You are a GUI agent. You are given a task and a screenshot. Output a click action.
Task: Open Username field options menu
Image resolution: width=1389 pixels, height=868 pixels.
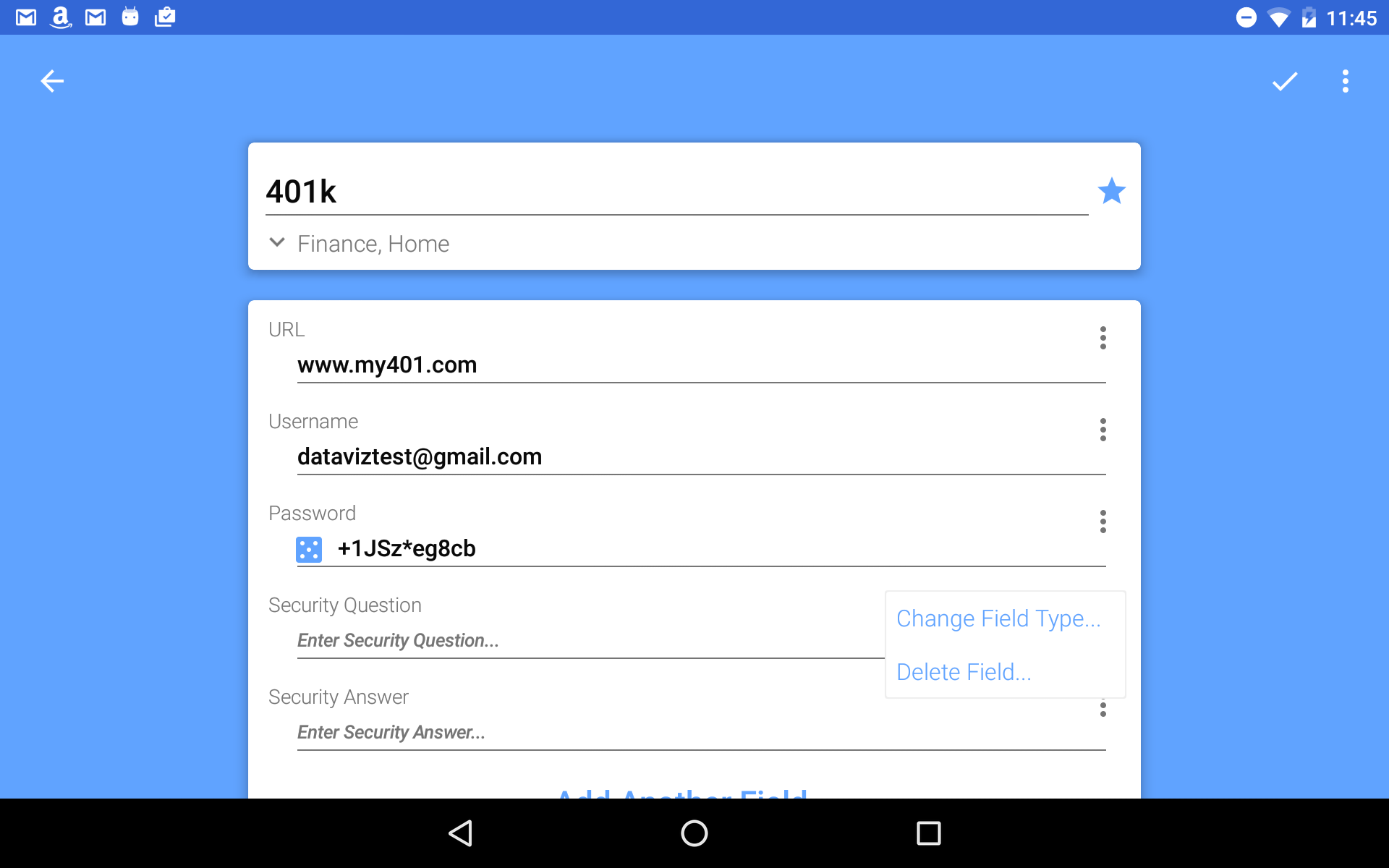1103,430
